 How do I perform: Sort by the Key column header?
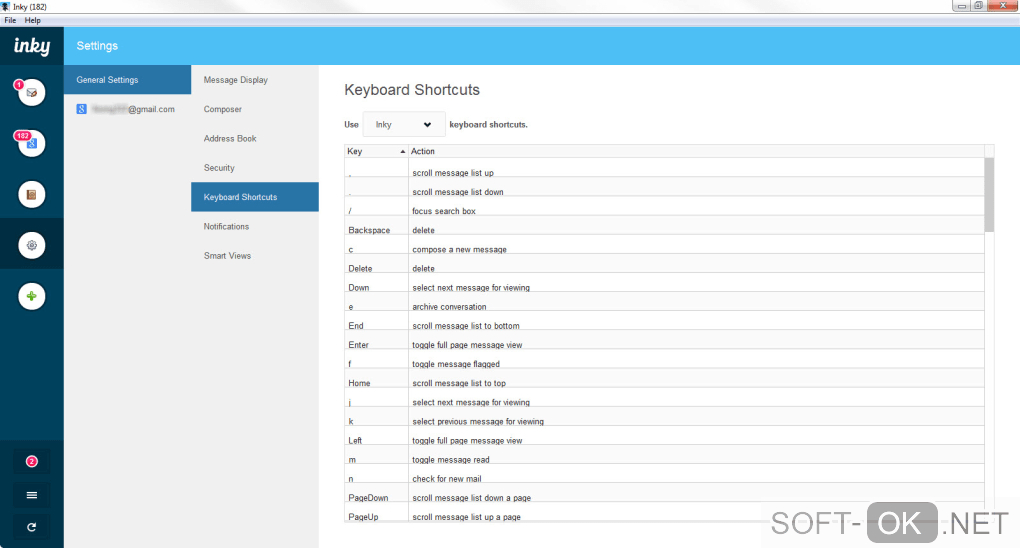[376, 151]
